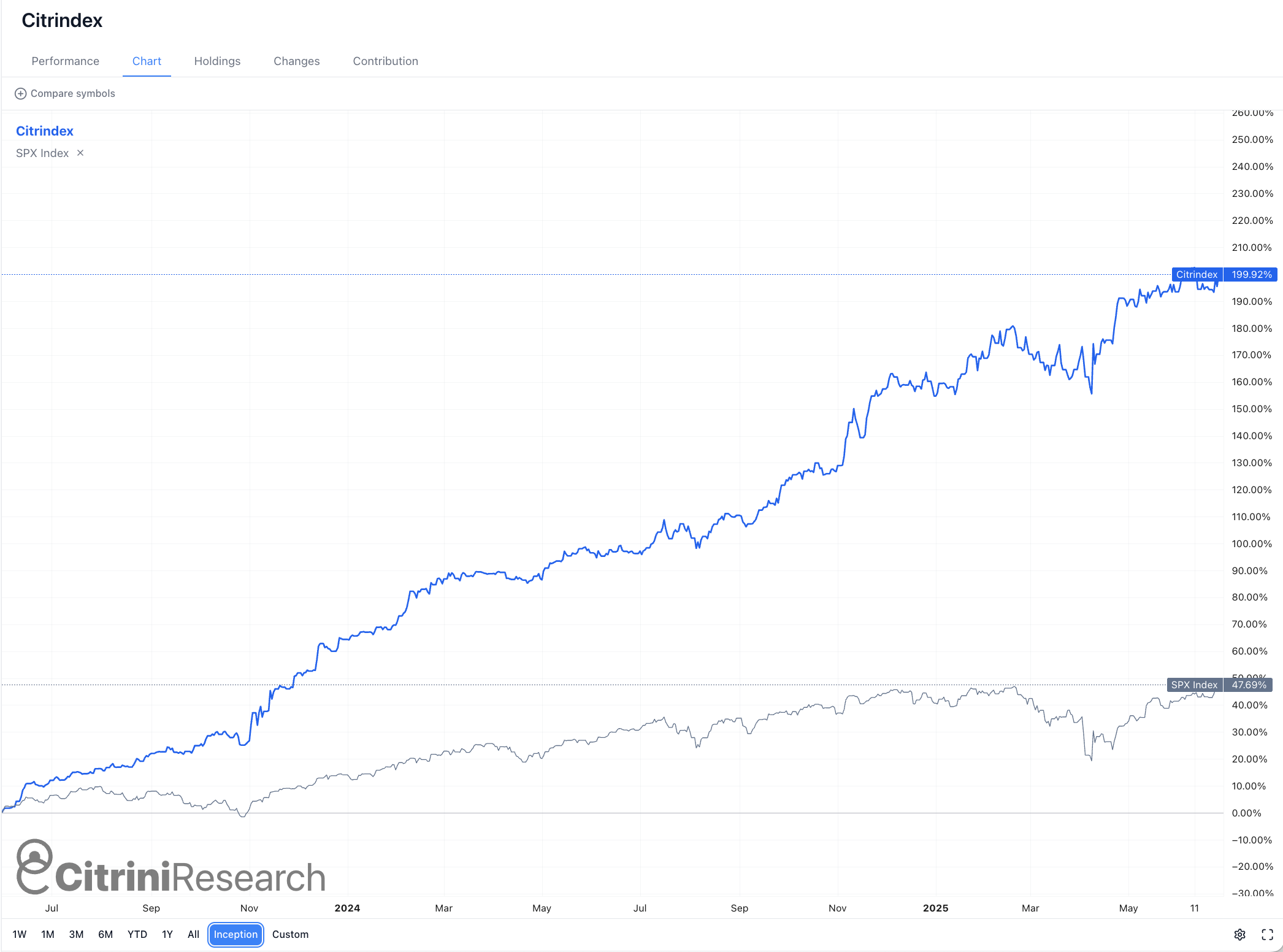
Task: Click the Sep 2023 time axis label
Action: [151, 908]
